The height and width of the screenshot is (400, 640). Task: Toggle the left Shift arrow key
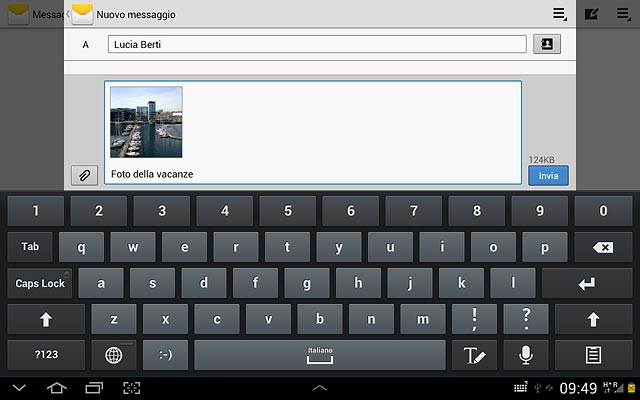click(46, 319)
